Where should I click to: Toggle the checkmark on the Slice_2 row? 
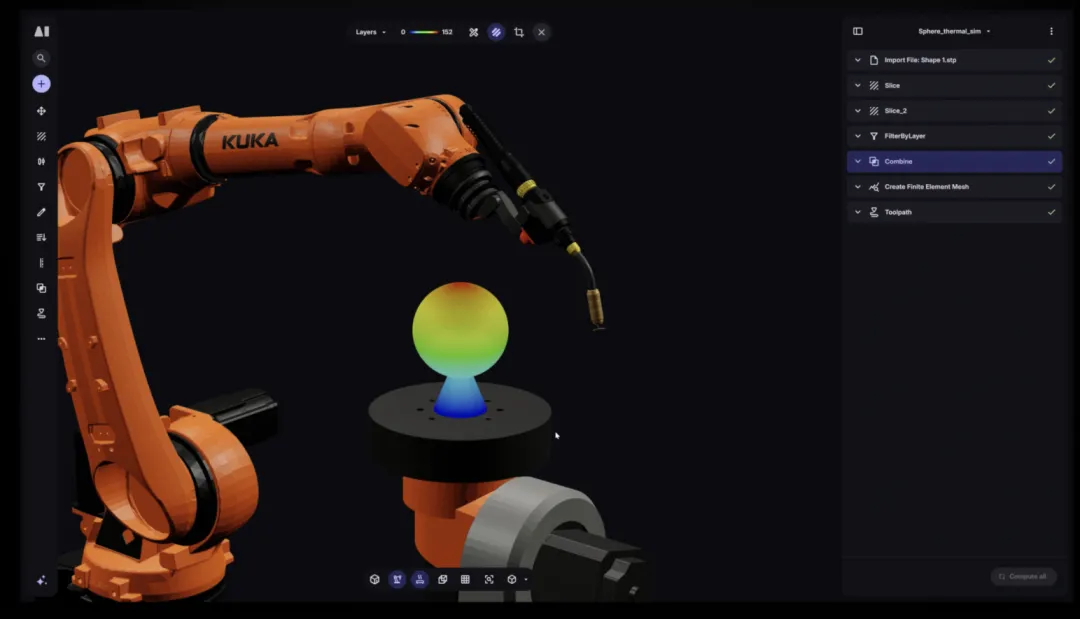1051,111
